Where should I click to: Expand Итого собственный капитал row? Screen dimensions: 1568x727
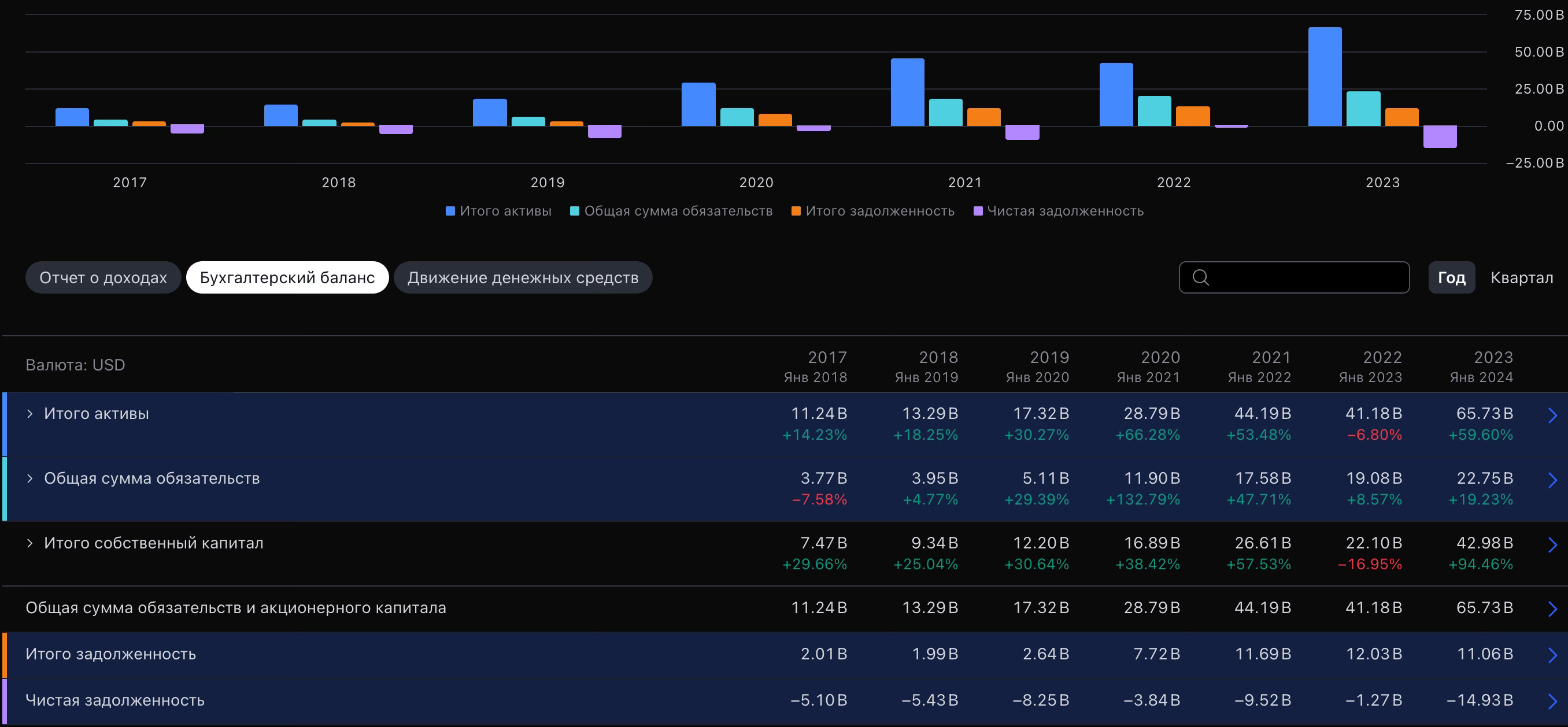30,543
